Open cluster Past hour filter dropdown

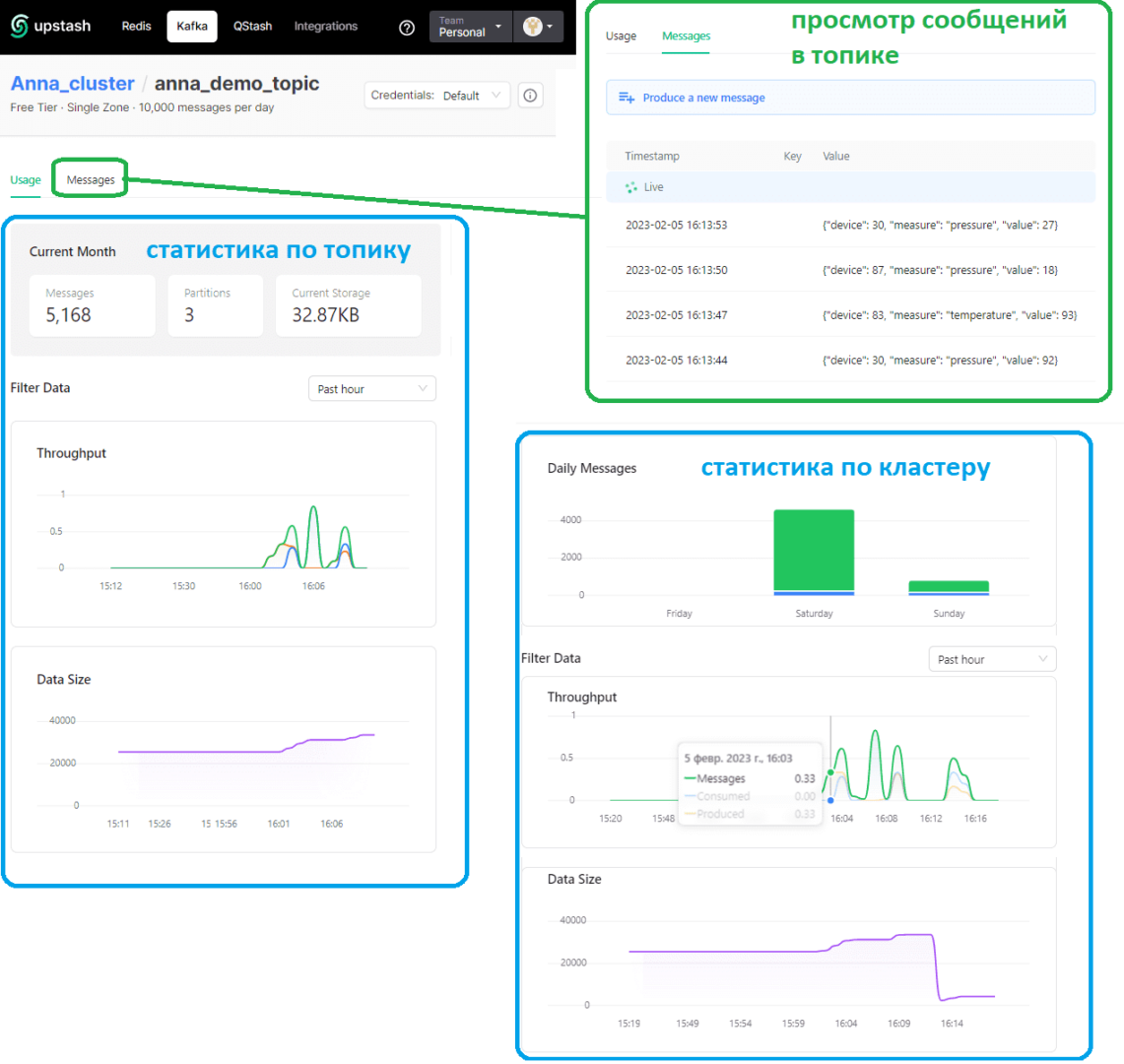click(992, 659)
